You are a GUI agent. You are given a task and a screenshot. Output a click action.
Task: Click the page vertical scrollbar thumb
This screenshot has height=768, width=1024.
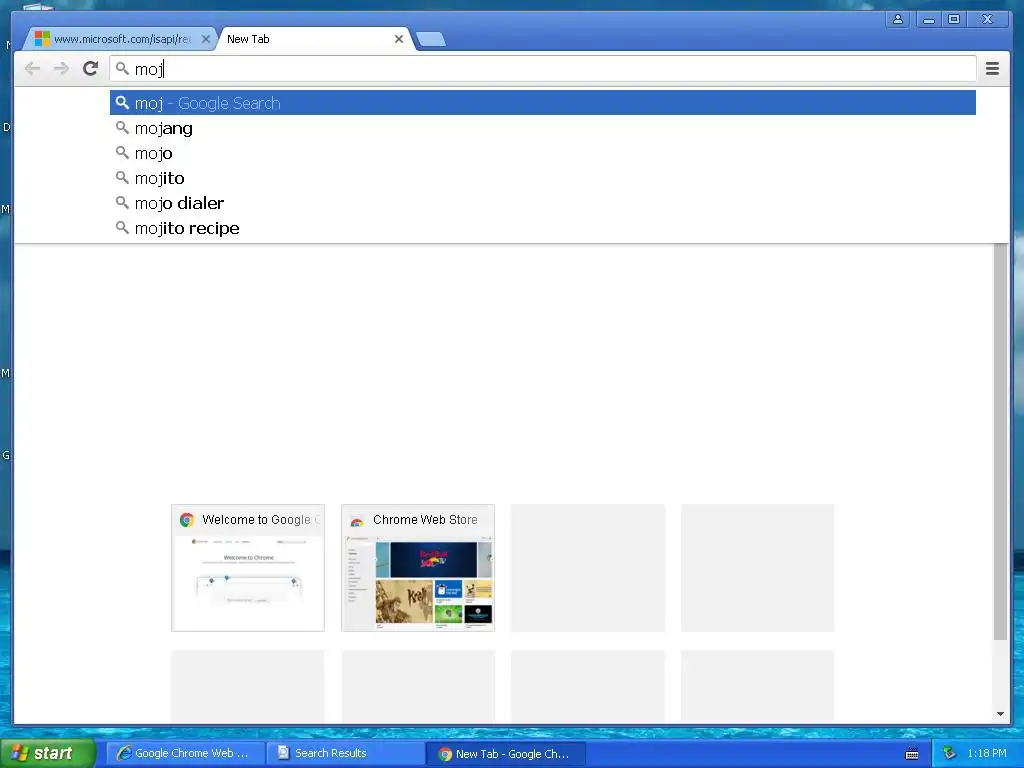[1000, 441]
